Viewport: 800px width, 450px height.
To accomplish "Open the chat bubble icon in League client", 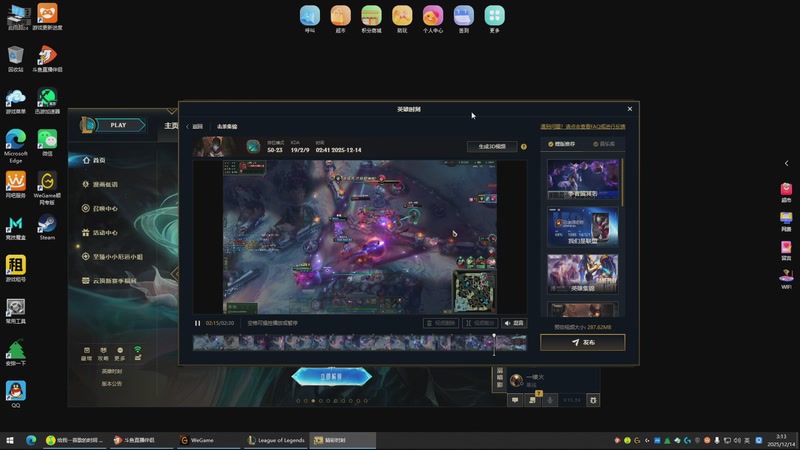I will pos(515,400).
